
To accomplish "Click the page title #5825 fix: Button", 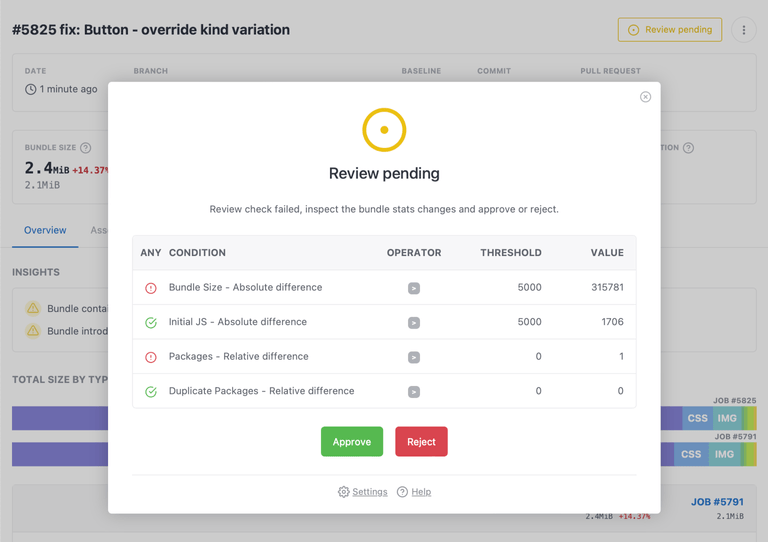I will [151, 30].
